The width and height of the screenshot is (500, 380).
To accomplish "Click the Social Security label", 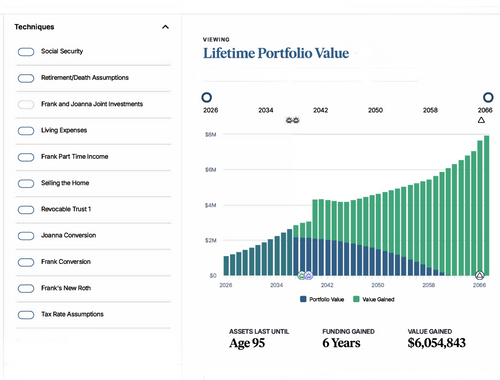I will click(x=62, y=51).
